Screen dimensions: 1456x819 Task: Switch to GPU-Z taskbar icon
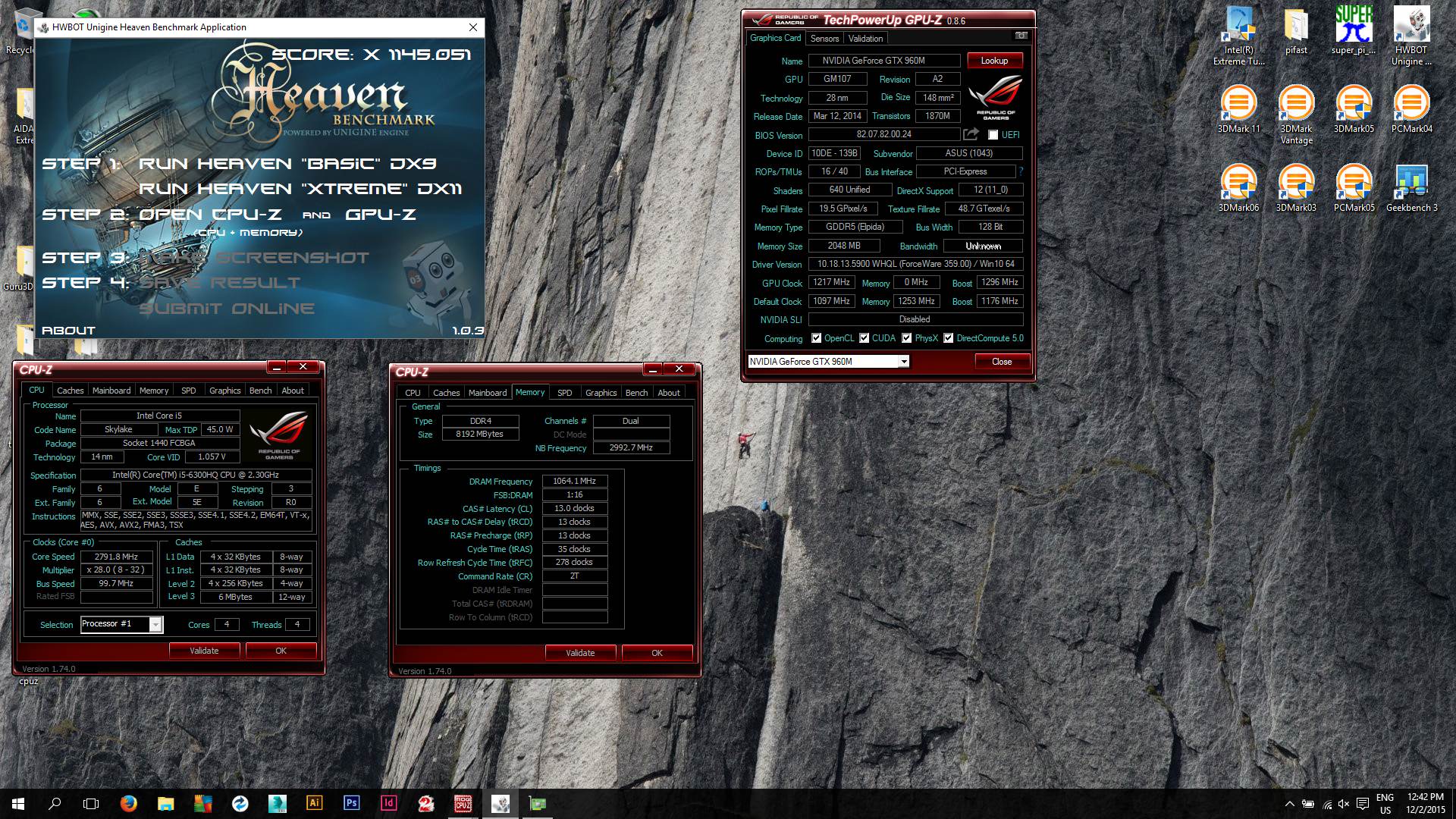coord(537,803)
